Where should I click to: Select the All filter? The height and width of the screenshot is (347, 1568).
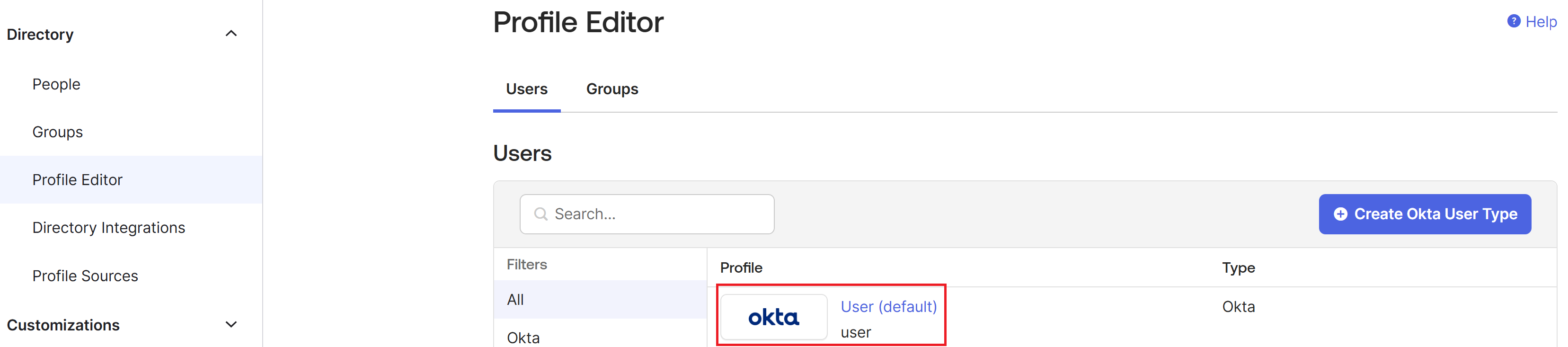tap(515, 300)
